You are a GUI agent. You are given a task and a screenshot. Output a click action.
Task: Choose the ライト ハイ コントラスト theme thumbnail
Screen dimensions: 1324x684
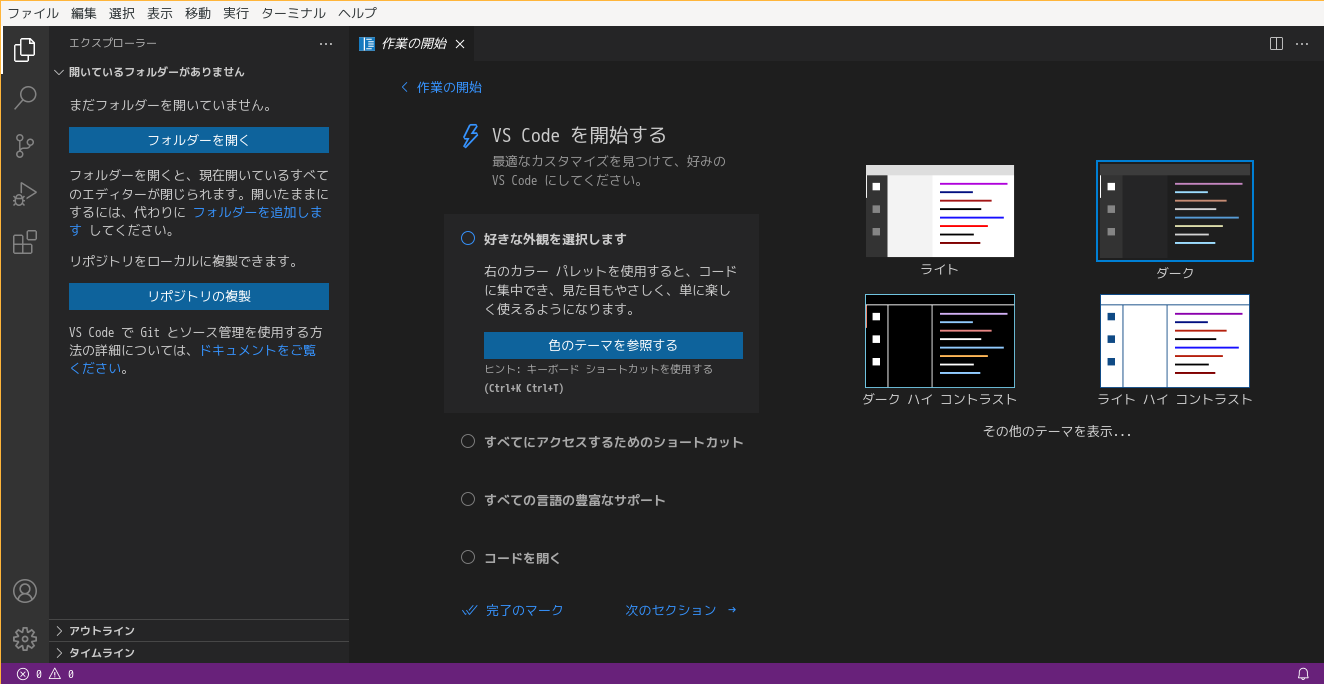1175,341
